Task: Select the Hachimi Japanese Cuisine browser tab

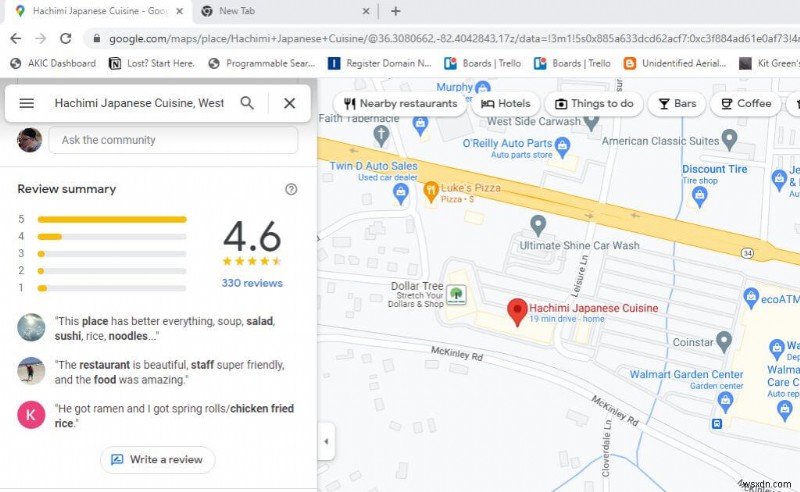Action: point(99,11)
